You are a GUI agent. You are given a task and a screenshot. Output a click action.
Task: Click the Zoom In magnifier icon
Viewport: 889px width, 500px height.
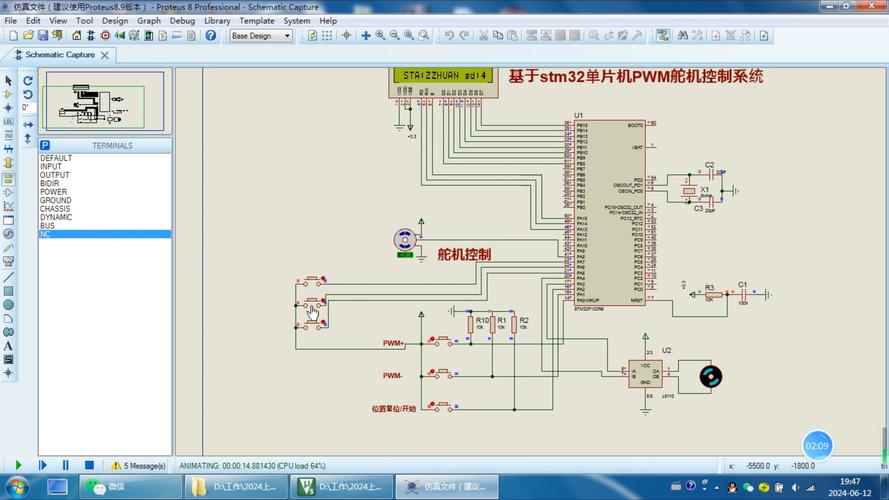pyautogui.click(x=380, y=36)
